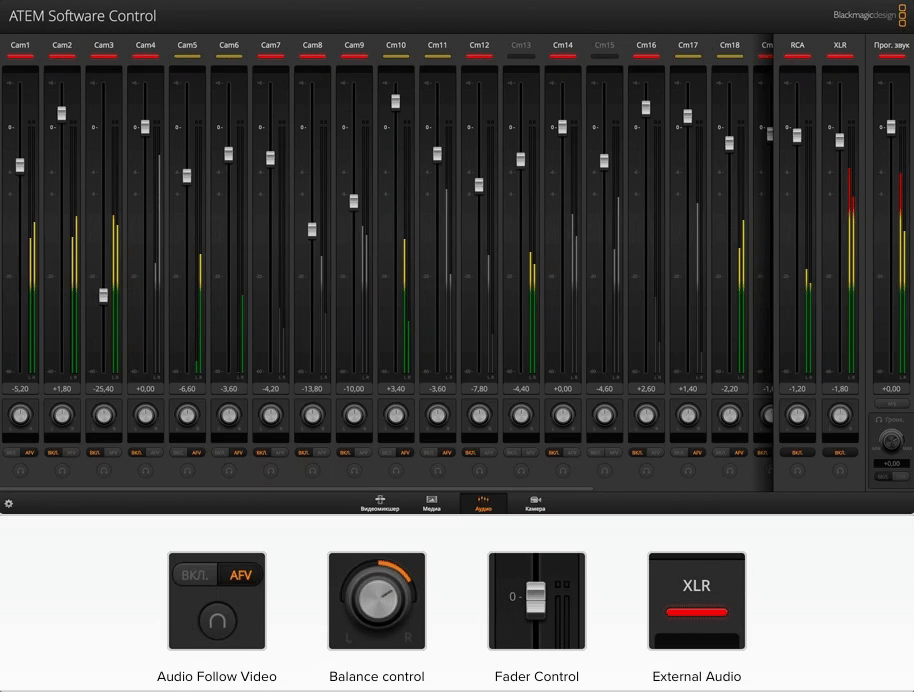Click the Cam3 fader handle
This screenshot has height=692, width=914.
(x=104, y=295)
